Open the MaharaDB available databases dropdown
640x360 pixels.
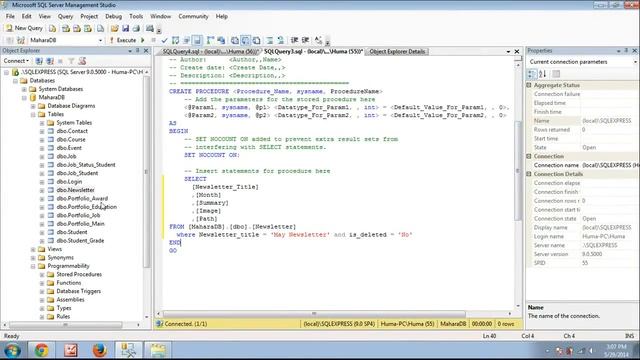tap(100, 40)
